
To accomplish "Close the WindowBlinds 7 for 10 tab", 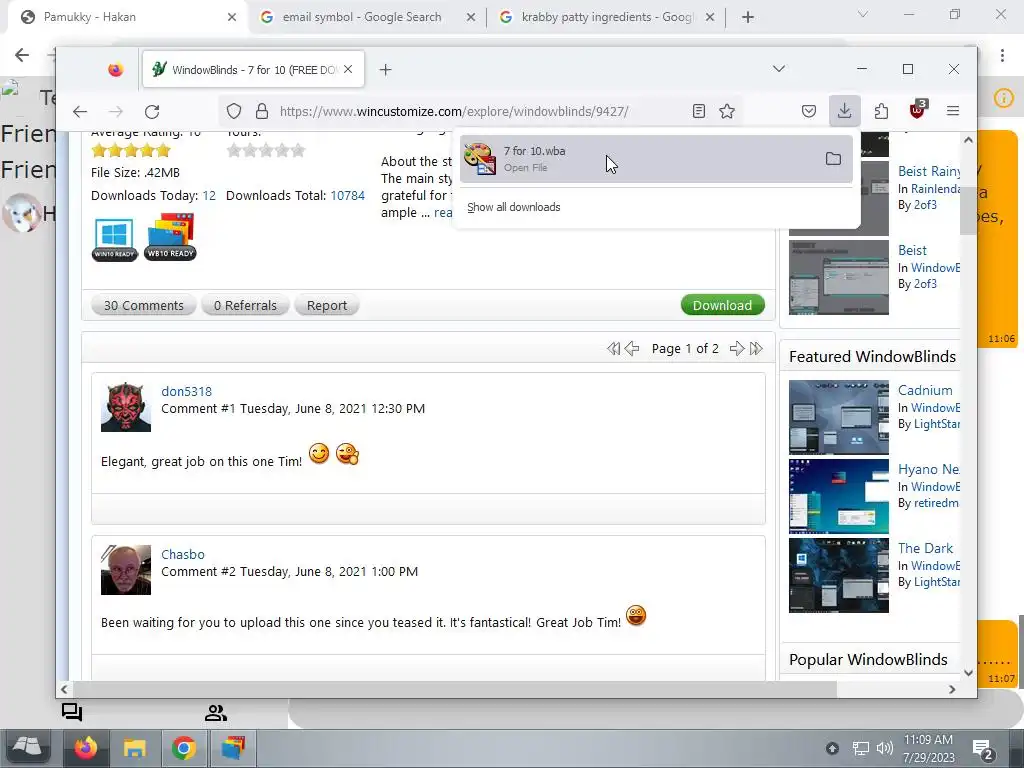I will 348,69.
